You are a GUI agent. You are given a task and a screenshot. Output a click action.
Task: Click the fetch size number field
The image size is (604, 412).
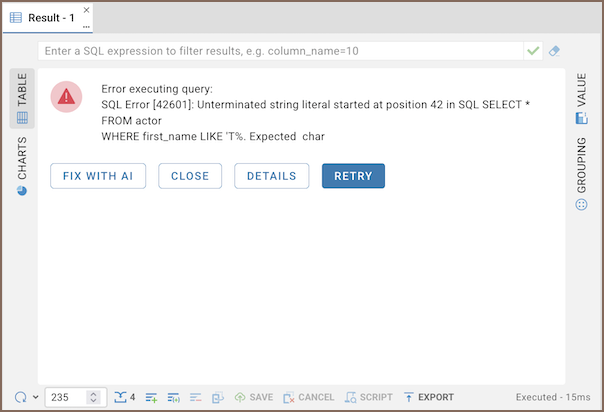[66, 397]
